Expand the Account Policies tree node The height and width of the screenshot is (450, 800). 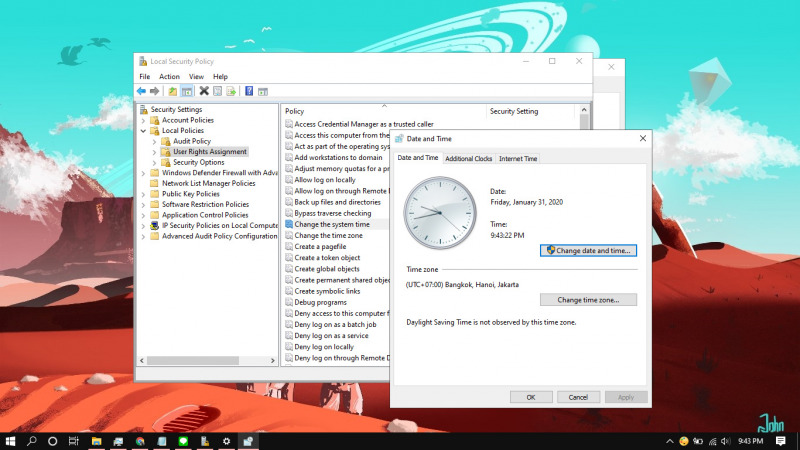144,120
